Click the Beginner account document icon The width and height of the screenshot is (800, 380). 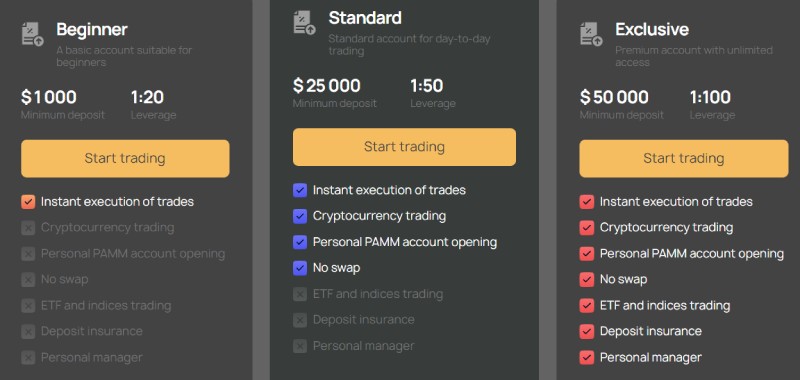[33, 34]
